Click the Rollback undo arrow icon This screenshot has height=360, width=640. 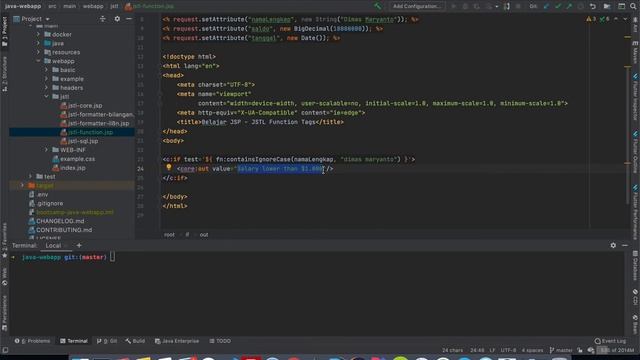click(593, 6)
